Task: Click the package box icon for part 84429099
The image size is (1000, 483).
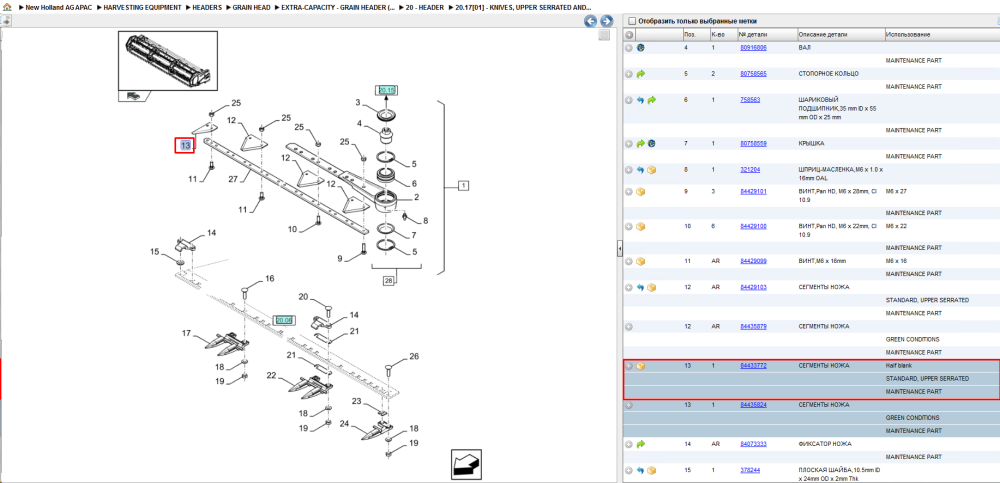Action: click(641, 261)
